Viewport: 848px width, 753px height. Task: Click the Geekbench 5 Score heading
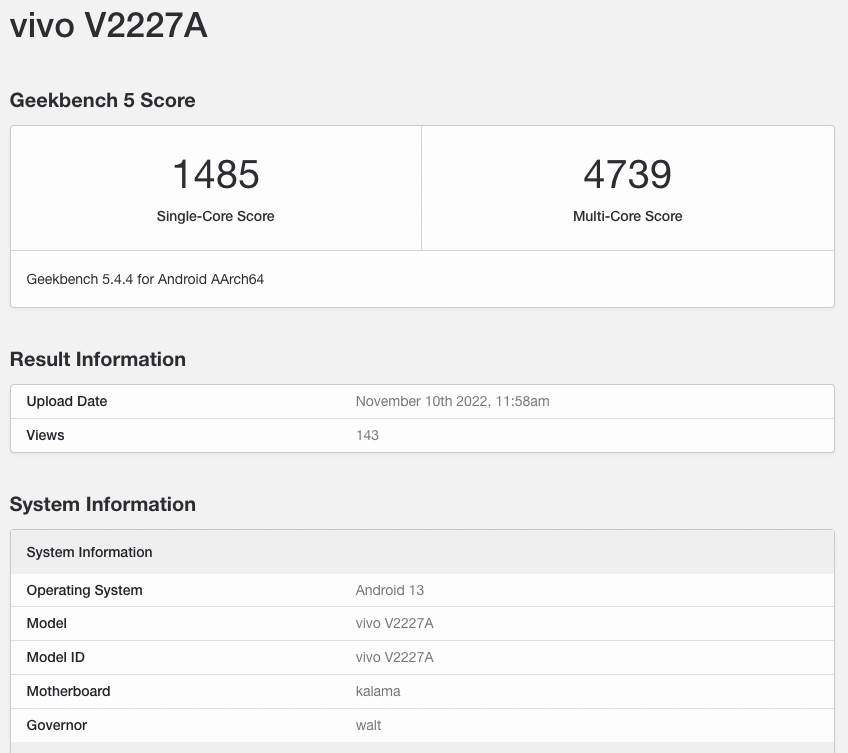102,100
